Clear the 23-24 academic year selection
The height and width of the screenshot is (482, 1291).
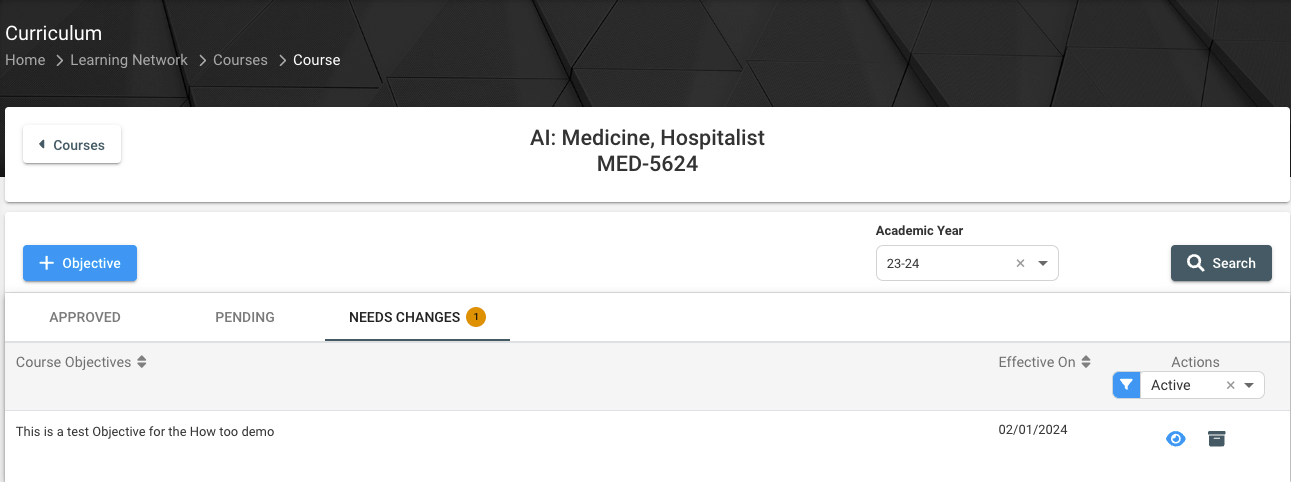(1021, 264)
